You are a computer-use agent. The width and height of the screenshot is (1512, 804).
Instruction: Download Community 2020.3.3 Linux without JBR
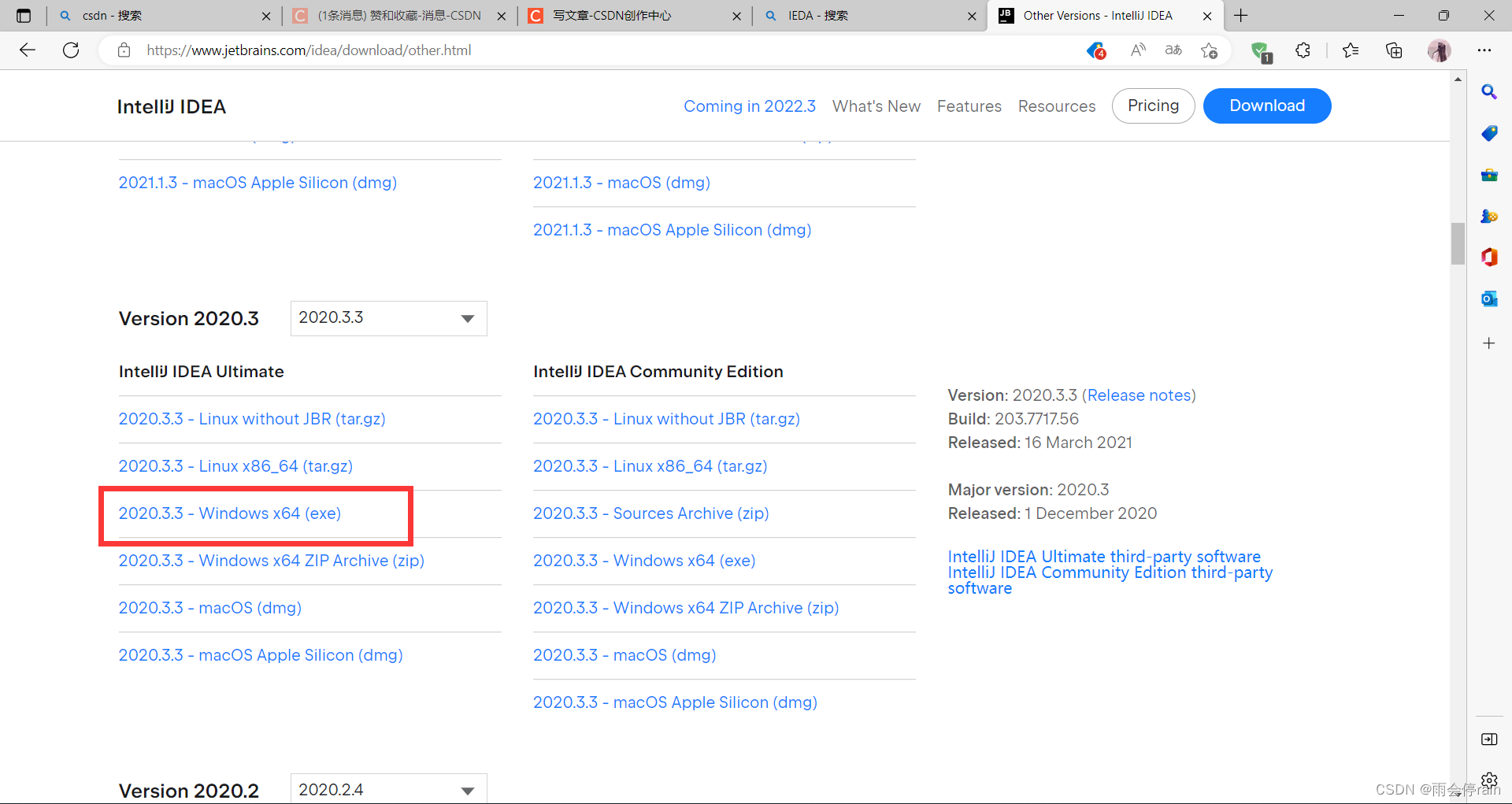coord(667,419)
